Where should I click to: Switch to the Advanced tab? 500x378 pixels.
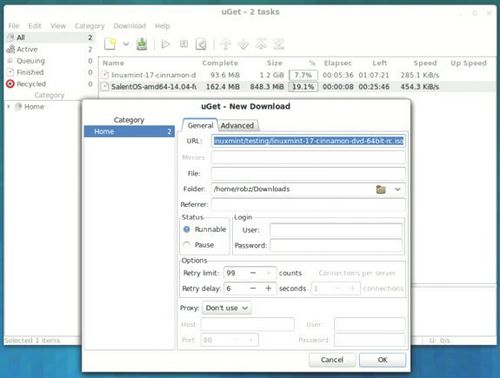click(237, 126)
